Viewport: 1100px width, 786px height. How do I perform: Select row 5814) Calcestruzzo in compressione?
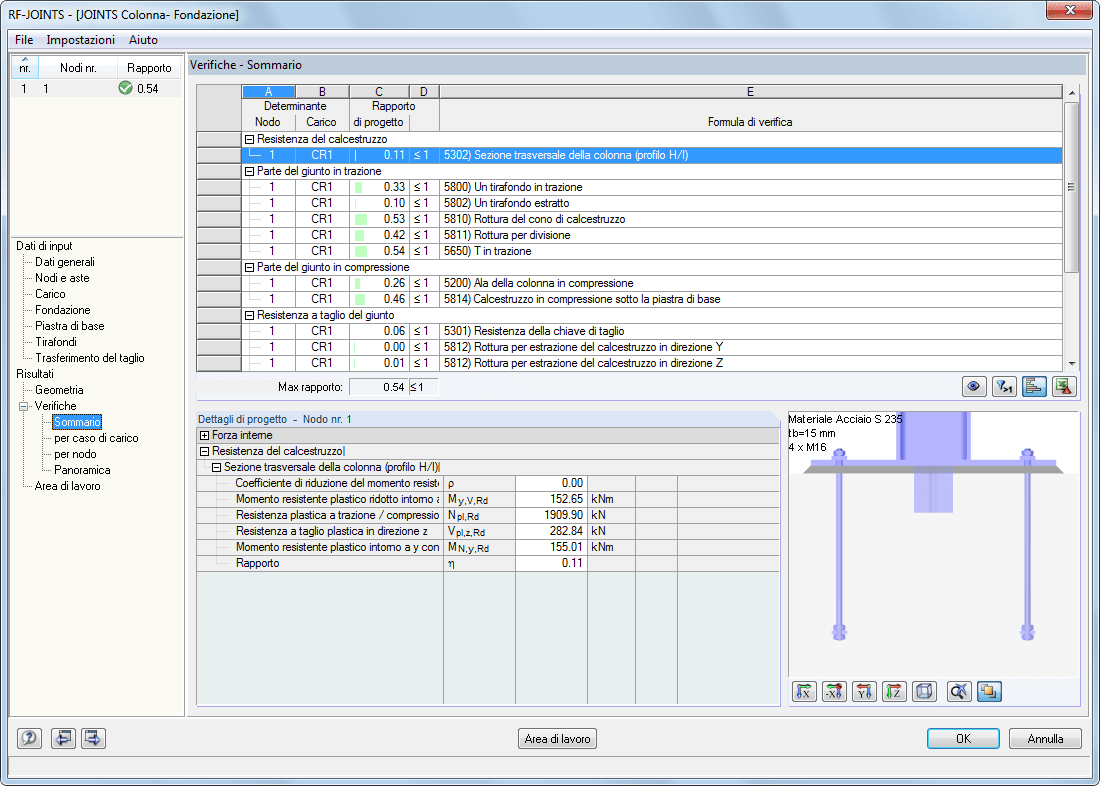point(652,300)
